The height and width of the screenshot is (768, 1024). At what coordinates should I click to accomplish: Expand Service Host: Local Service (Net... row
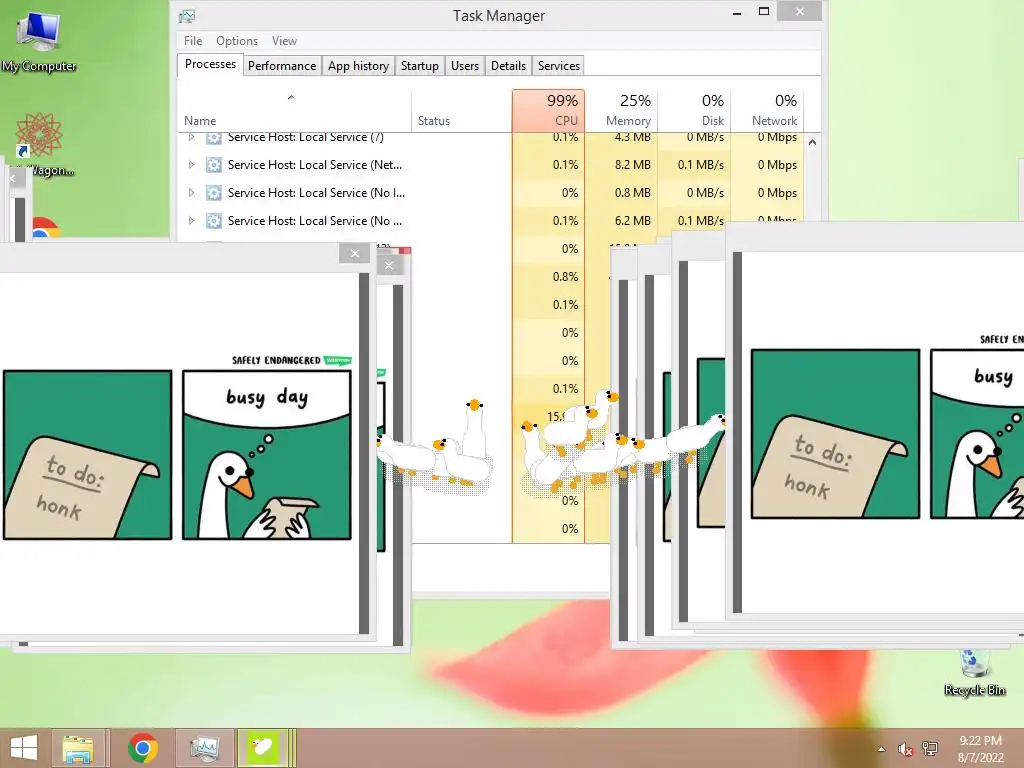(x=191, y=165)
